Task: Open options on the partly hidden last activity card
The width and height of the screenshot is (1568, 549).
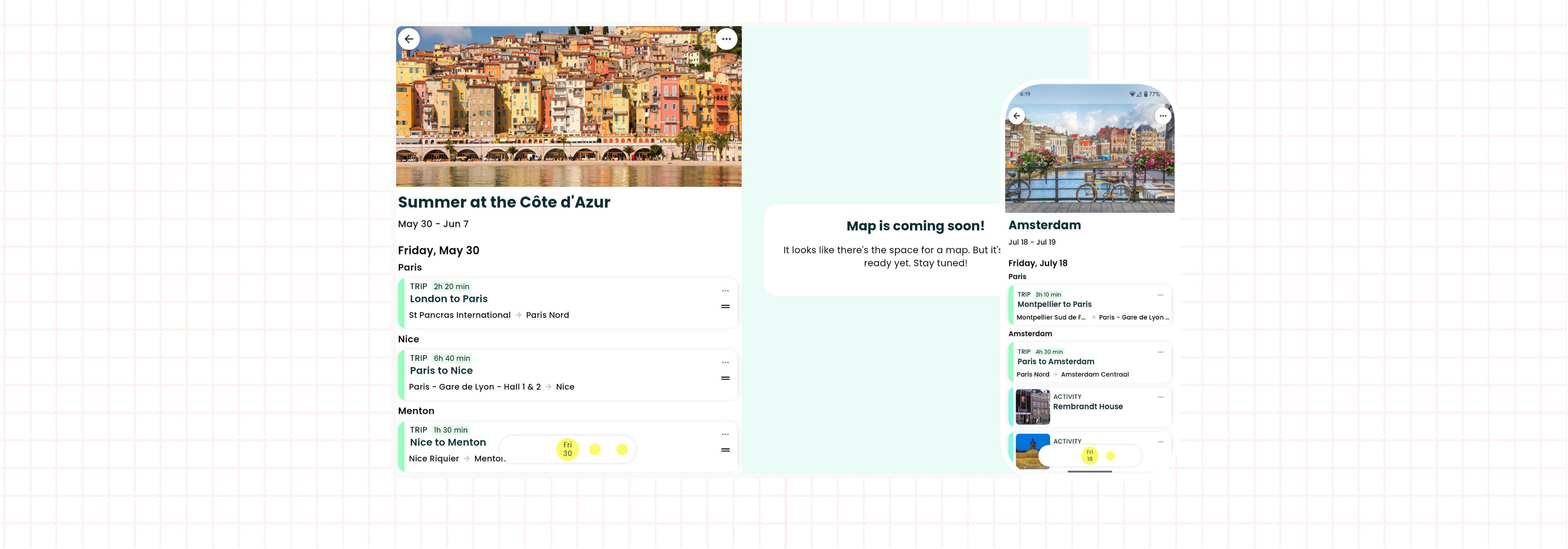Action: pyautogui.click(x=1160, y=442)
